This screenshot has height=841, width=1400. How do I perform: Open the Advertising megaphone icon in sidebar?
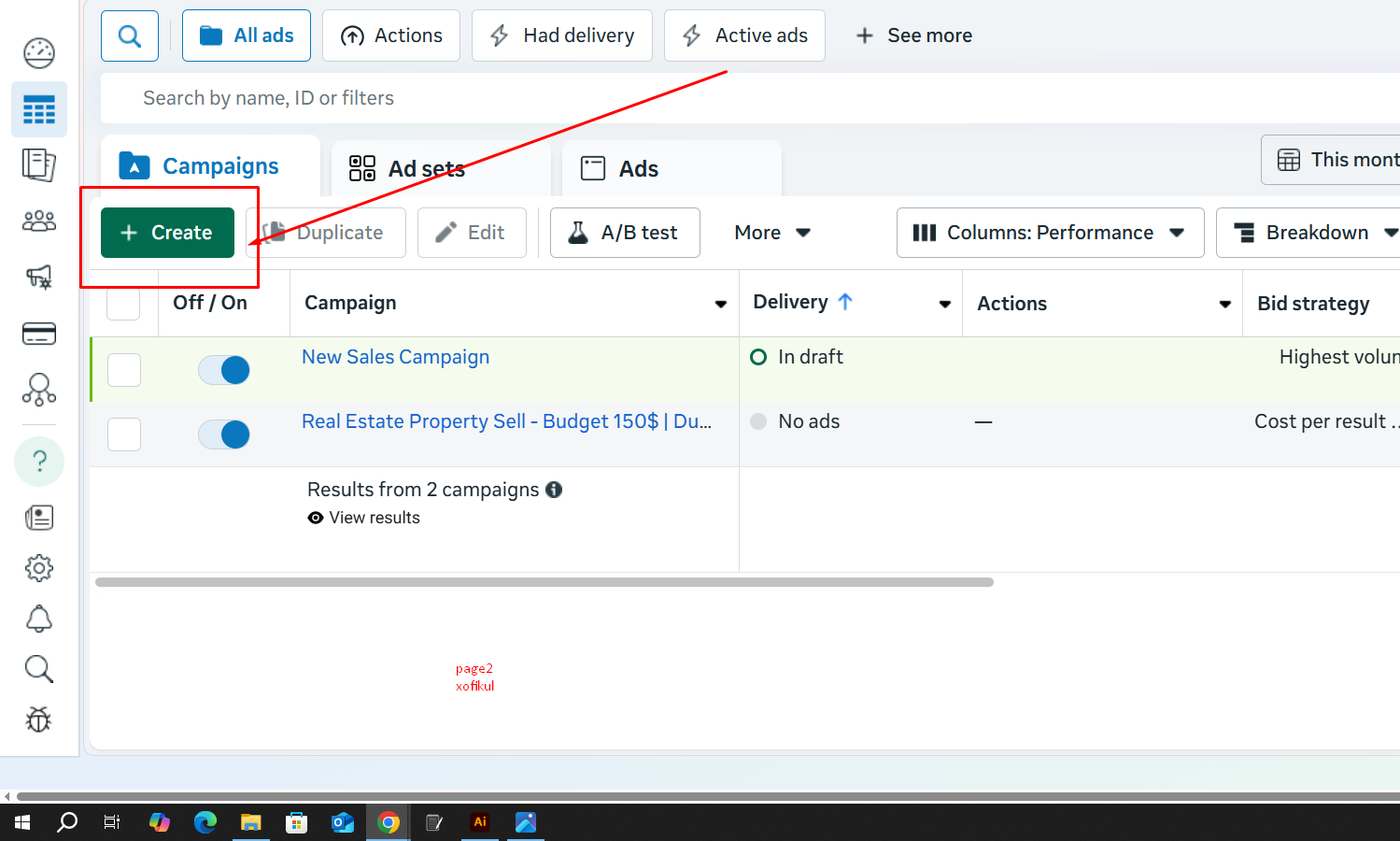[x=39, y=277]
